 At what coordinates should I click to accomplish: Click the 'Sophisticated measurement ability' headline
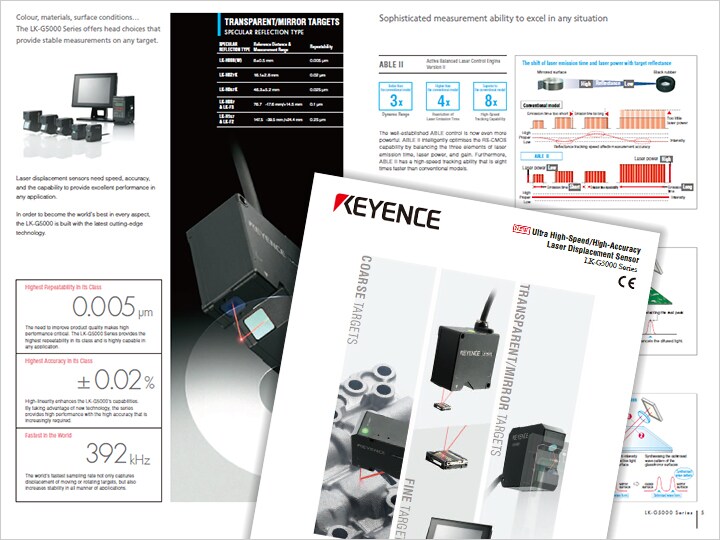(x=493, y=18)
